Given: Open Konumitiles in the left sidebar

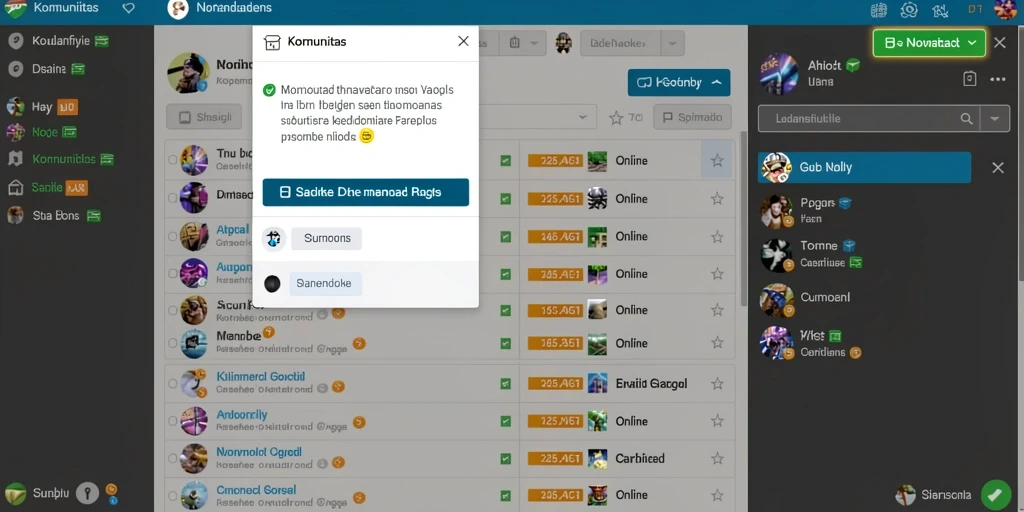Looking at the screenshot, I should point(63,159).
